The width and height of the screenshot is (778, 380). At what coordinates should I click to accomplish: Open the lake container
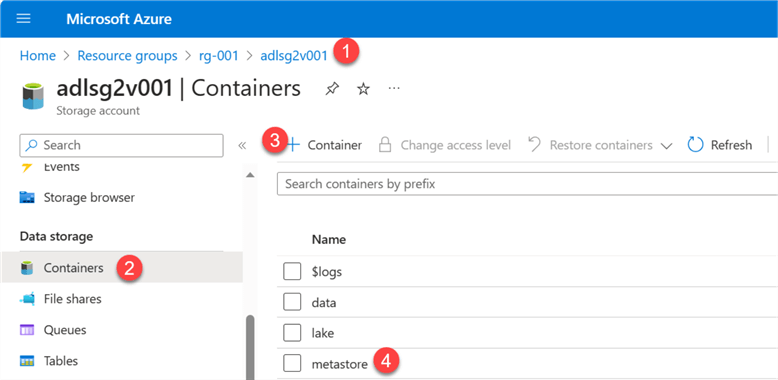coord(323,333)
